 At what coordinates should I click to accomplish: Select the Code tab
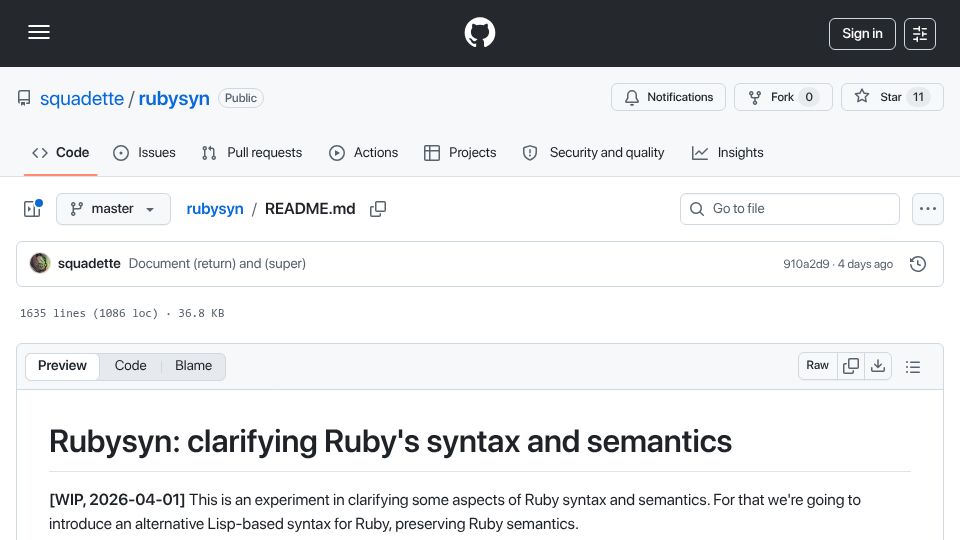[x=61, y=152]
